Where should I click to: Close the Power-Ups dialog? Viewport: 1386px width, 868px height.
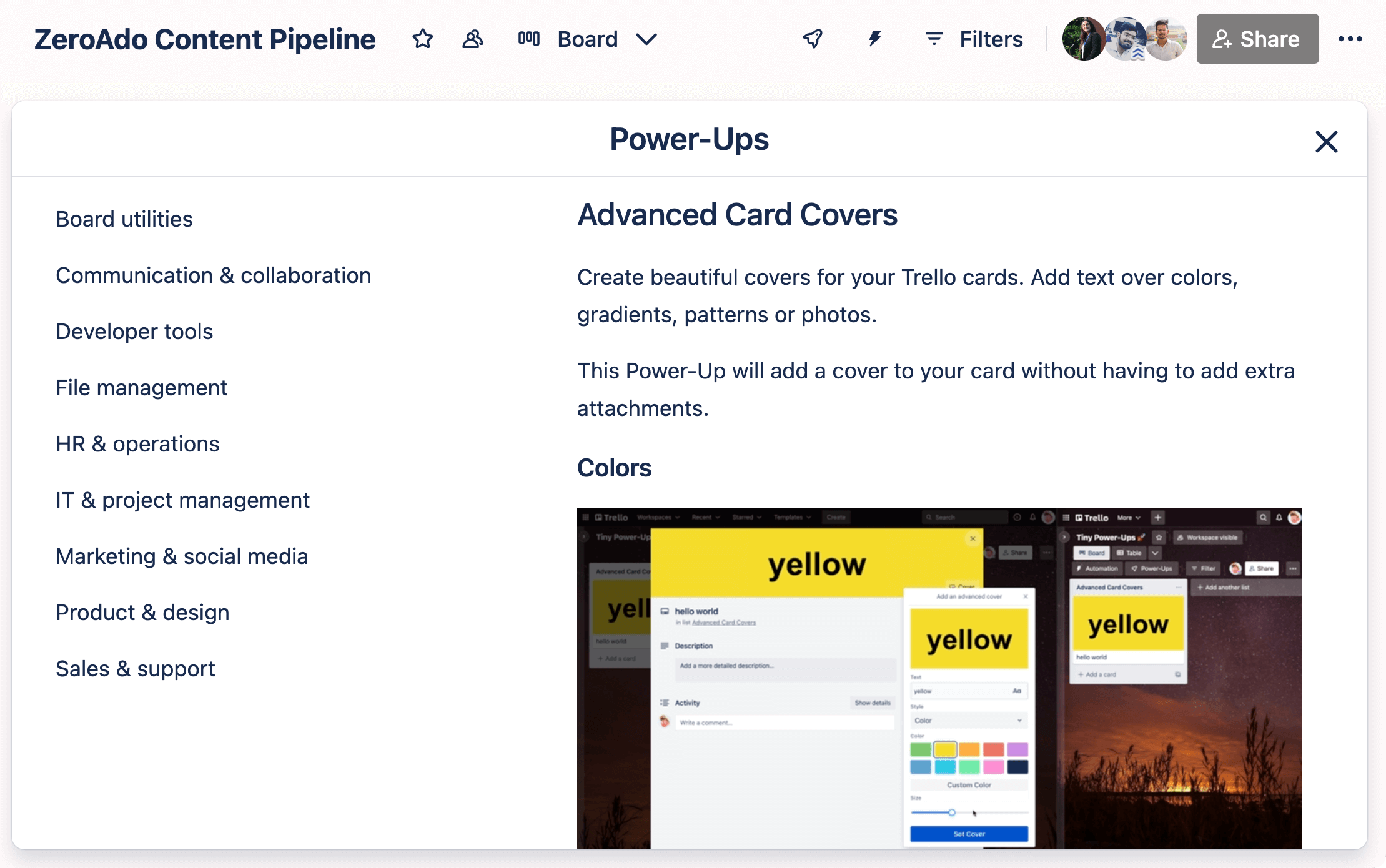1325,142
